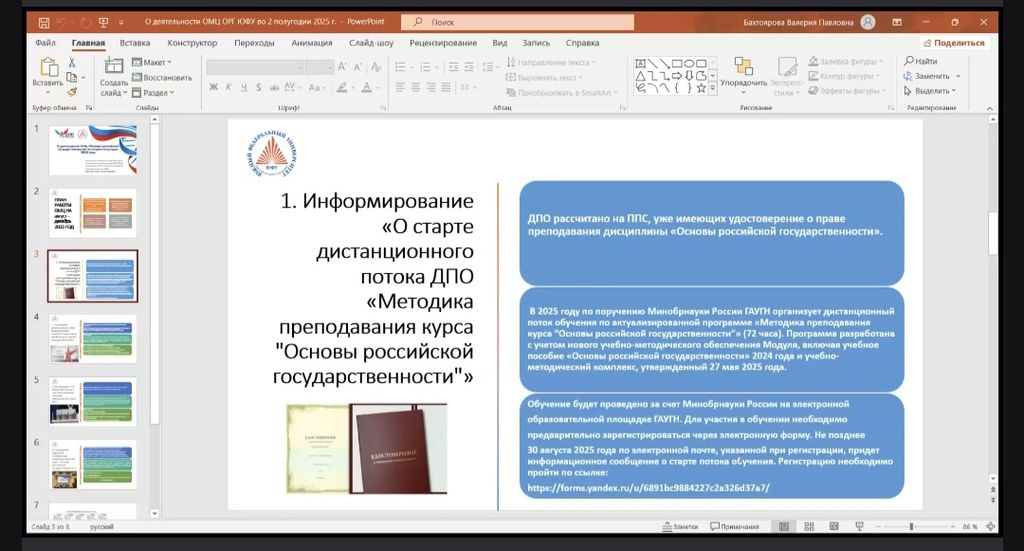
Task: Select slide 4 thumbnail in the panel
Action: (93, 339)
